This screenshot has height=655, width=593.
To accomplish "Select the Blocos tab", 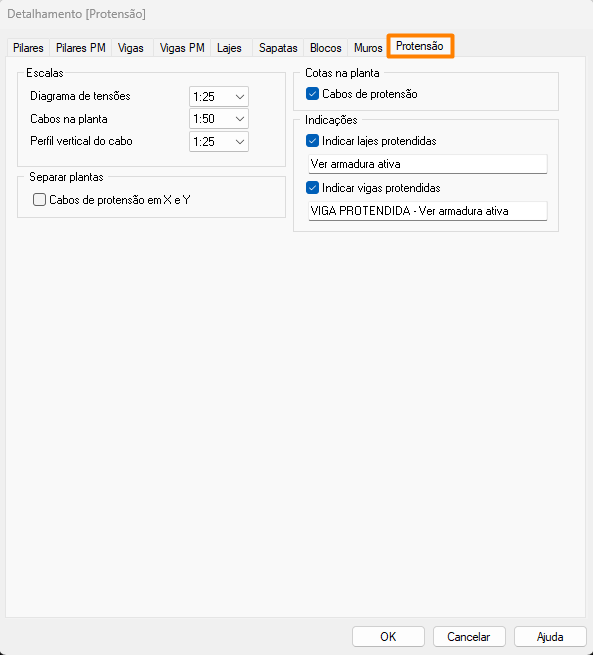I will [x=326, y=48].
